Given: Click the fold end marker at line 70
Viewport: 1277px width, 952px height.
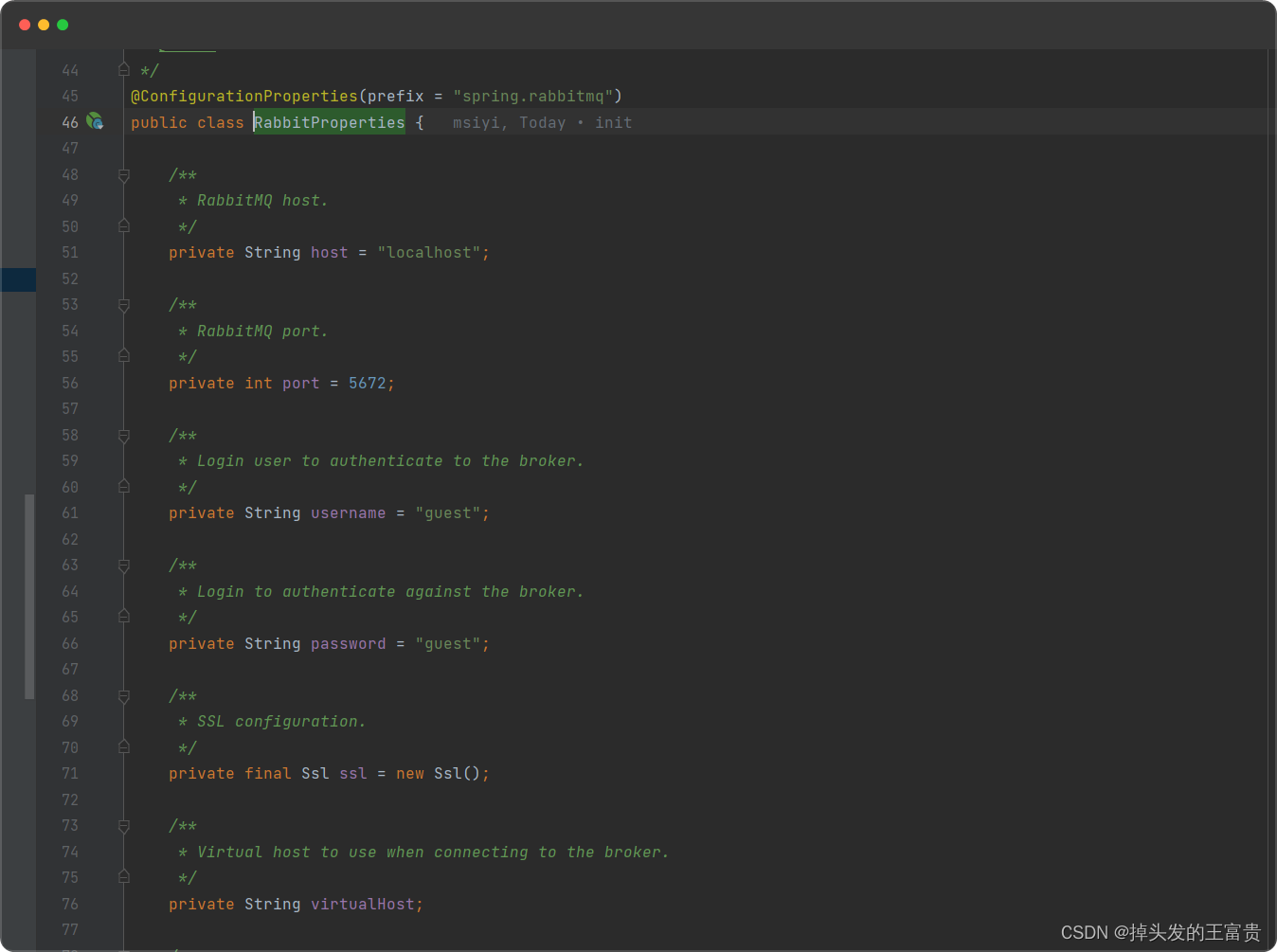Looking at the screenshot, I should pyautogui.click(x=124, y=746).
